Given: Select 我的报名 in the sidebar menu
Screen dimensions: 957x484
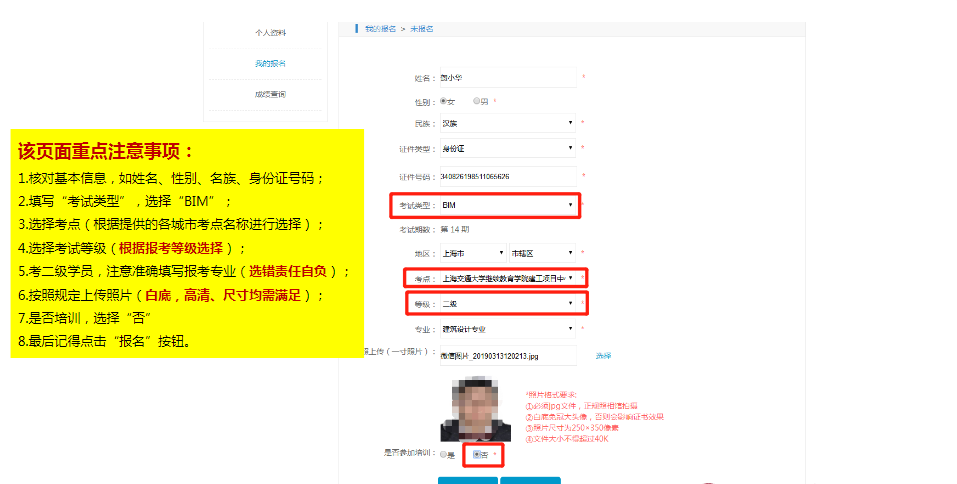Looking at the screenshot, I should point(270,64).
